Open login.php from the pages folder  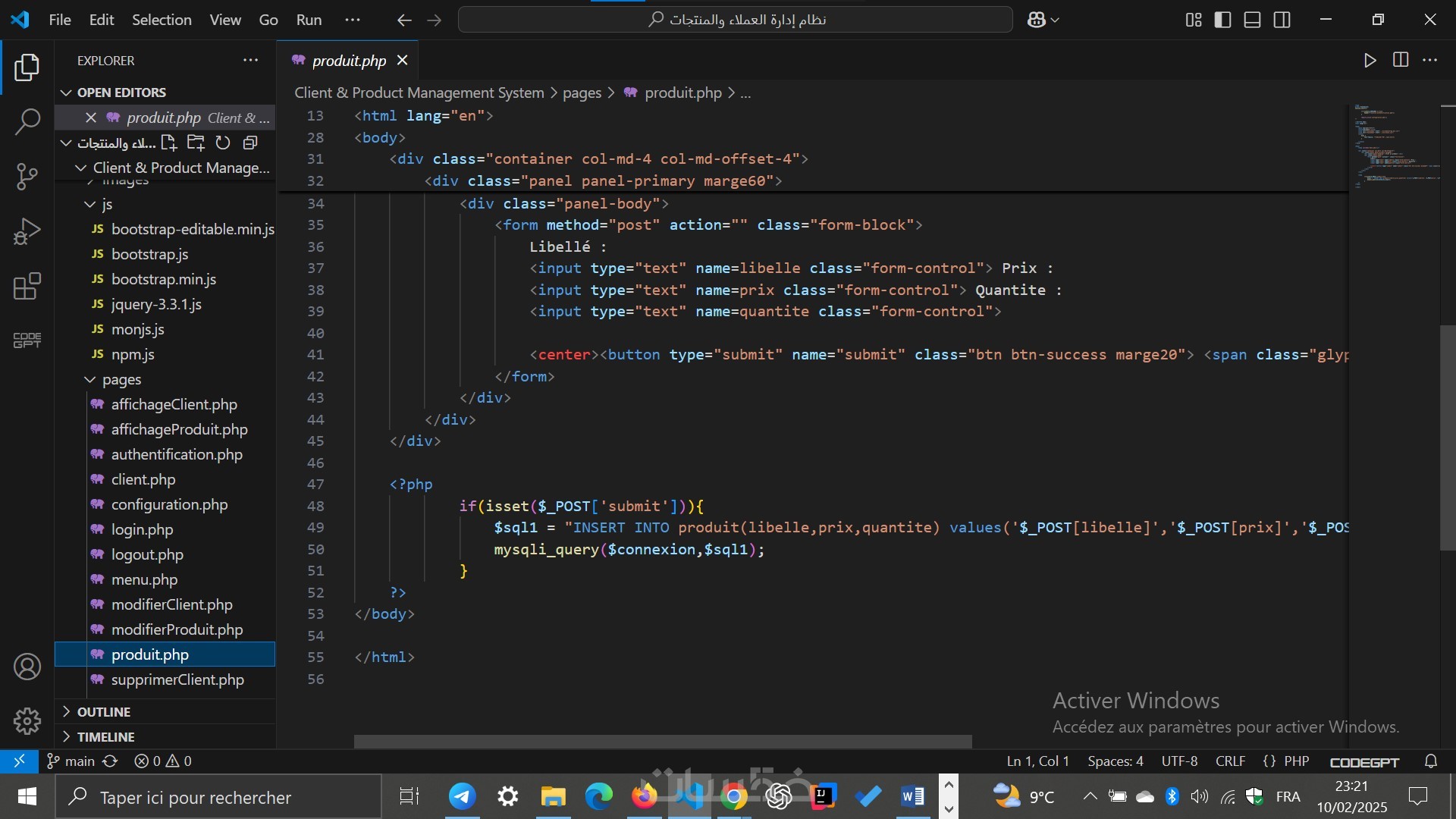click(142, 529)
